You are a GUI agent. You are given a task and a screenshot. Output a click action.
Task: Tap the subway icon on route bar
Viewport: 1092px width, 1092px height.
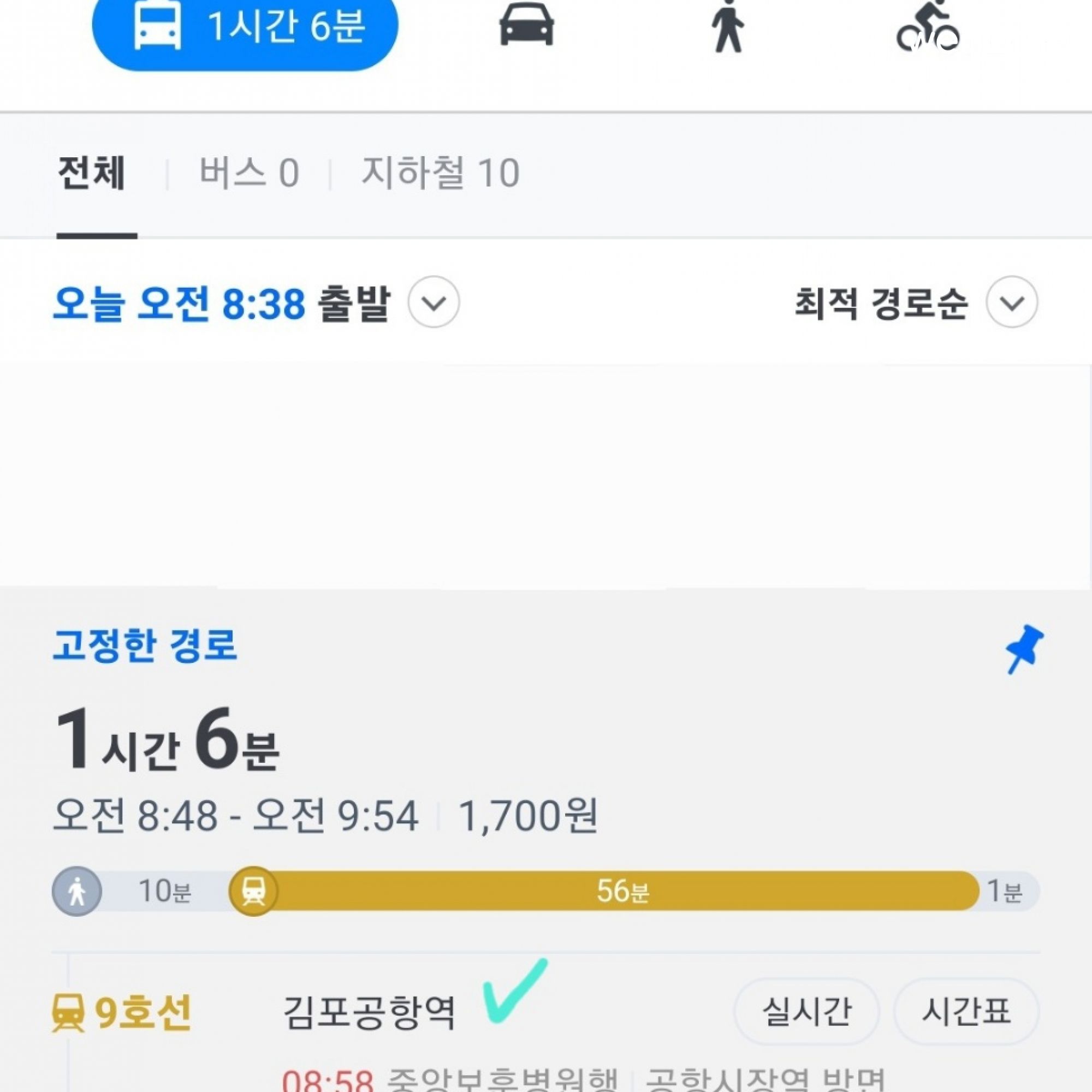pyautogui.click(x=253, y=892)
